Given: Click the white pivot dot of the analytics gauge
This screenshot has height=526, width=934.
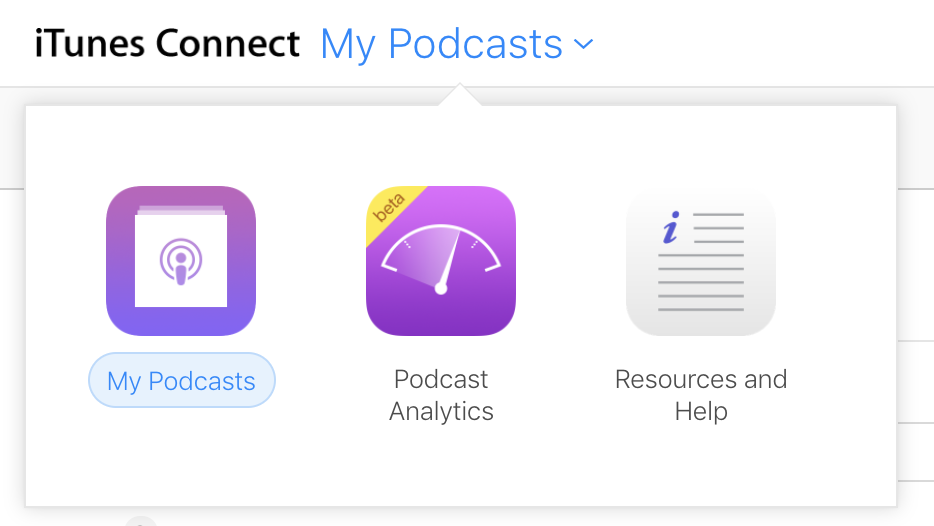Looking at the screenshot, I should 441,288.
